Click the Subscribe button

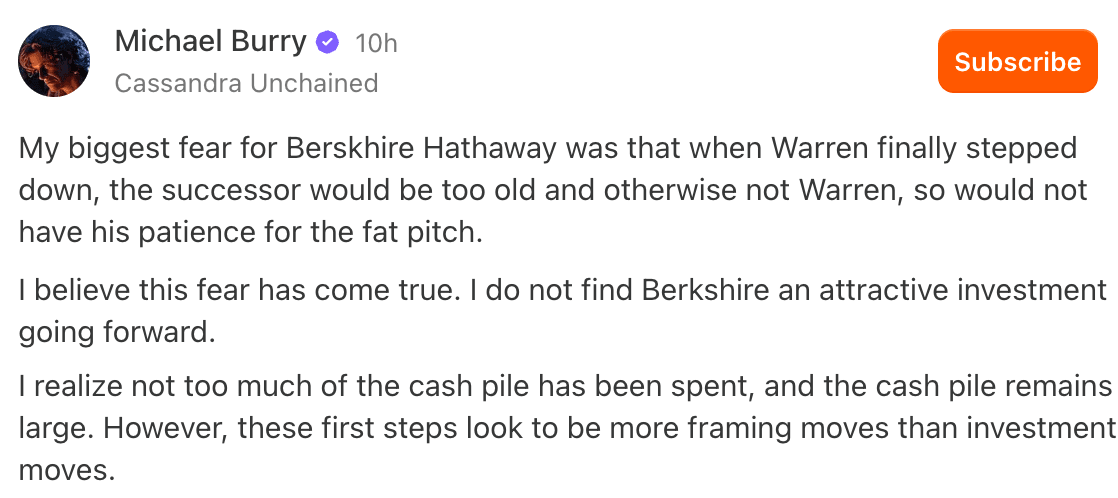[x=1017, y=61]
